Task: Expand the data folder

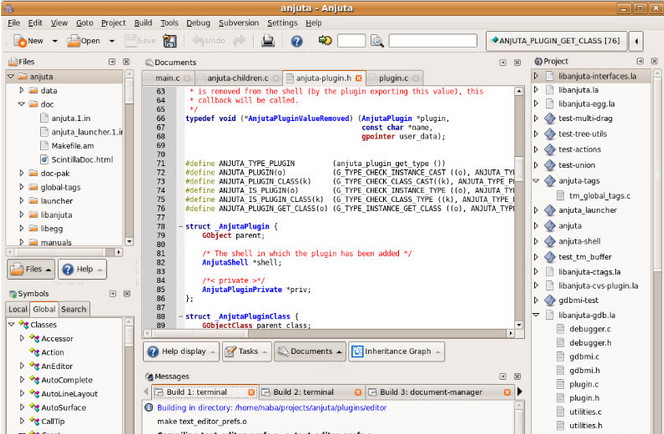Action: click(x=22, y=90)
